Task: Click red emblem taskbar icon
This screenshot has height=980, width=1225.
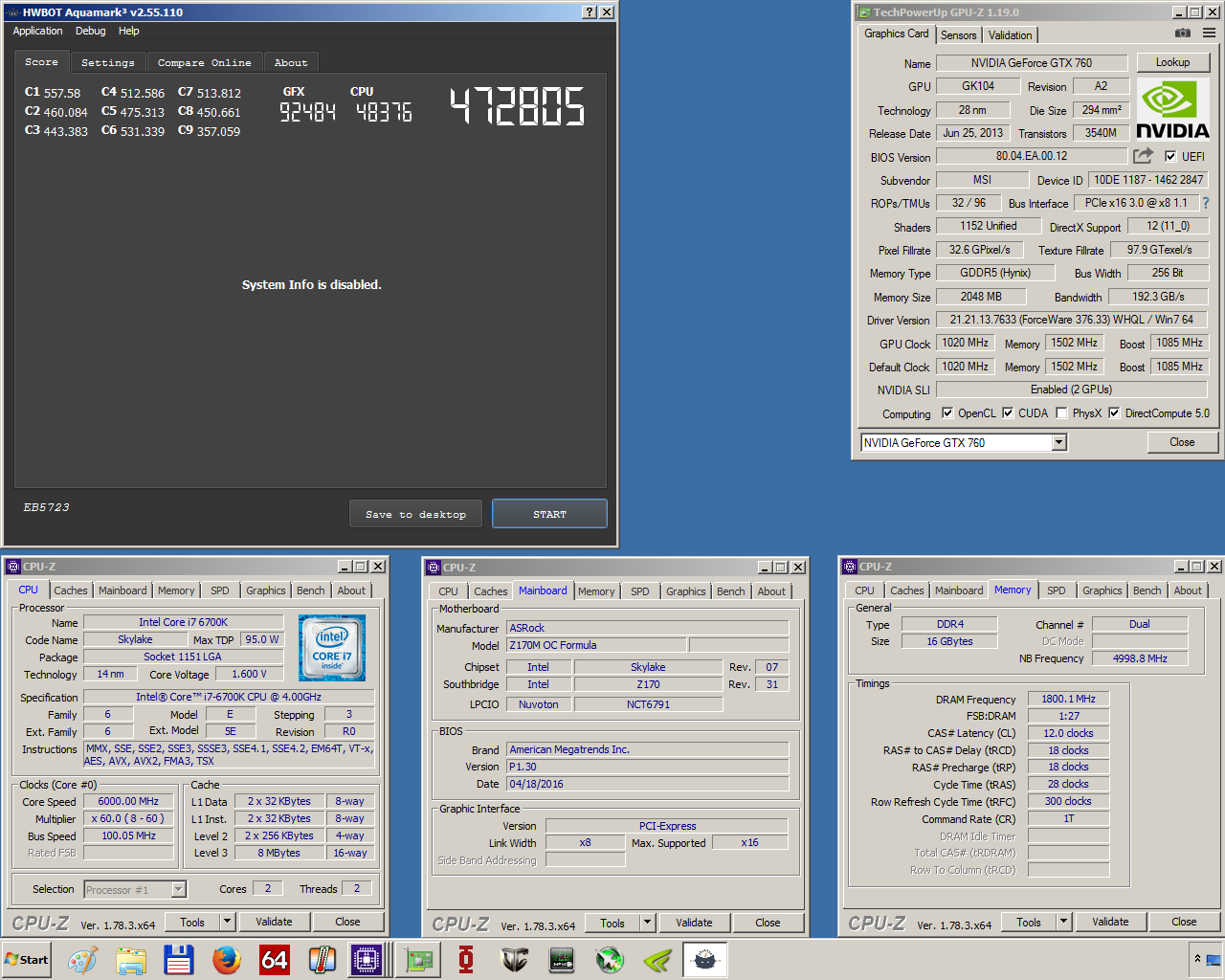Action: pos(466,959)
